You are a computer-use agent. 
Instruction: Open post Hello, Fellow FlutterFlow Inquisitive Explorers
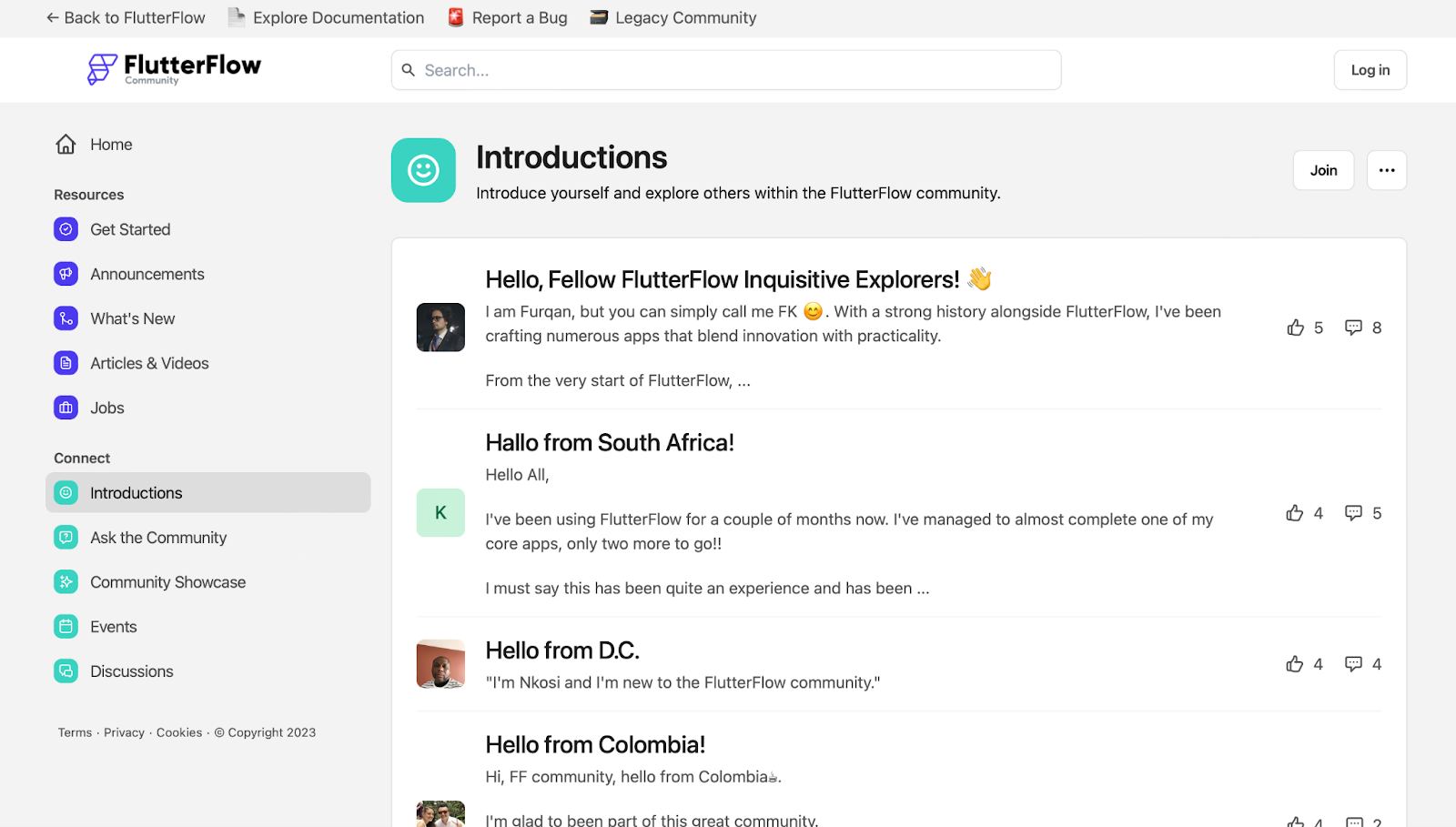point(738,279)
